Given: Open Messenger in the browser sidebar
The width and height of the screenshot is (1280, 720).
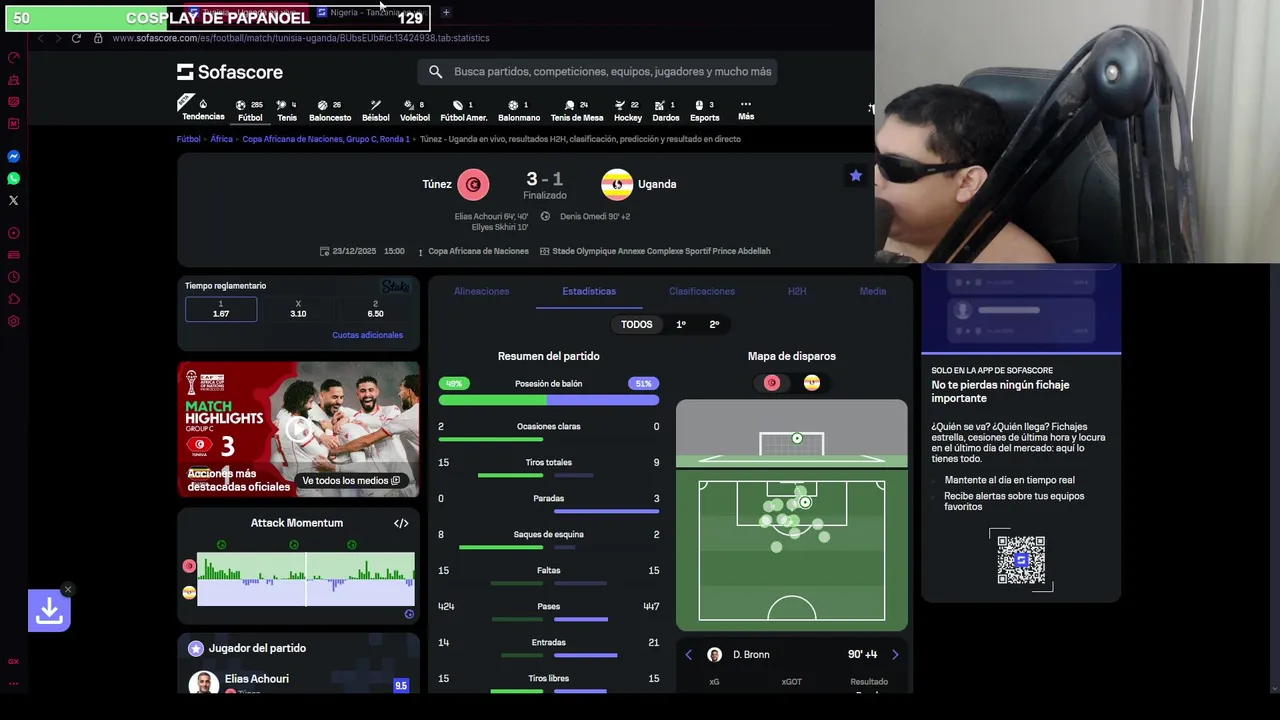Looking at the screenshot, I should [x=14, y=156].
